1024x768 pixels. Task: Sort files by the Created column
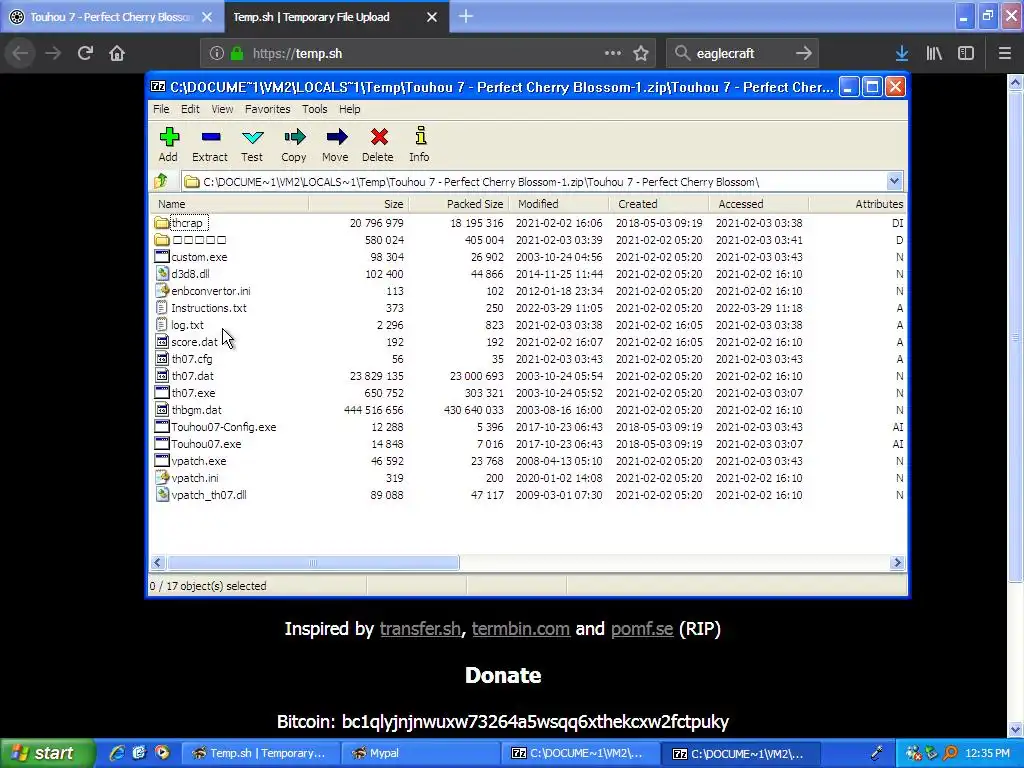click(659, 204)
